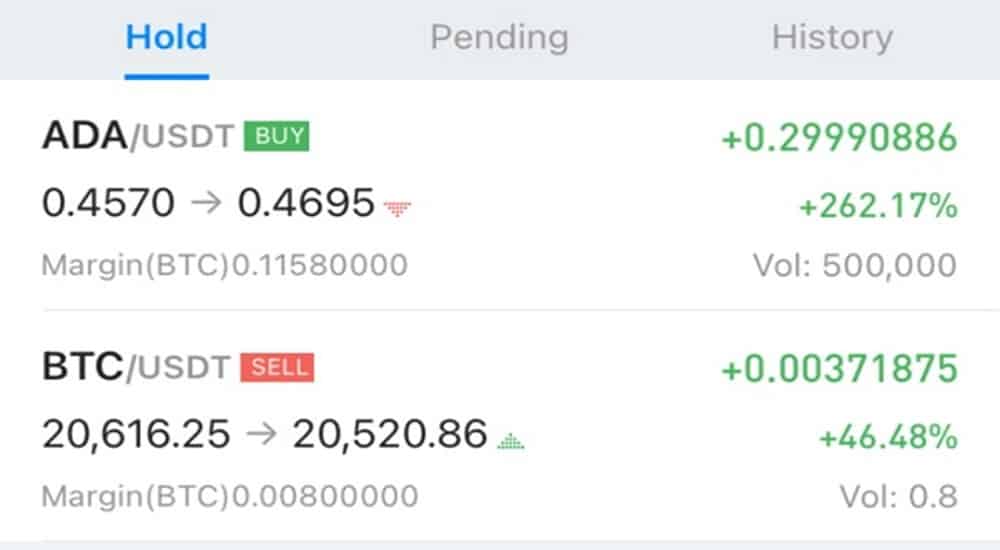This screenshot has width=1000, height=550.
Task: Click the arrow between 0.4570 and 0.4695
Action: pyautogui.click(x=206, y=203)
